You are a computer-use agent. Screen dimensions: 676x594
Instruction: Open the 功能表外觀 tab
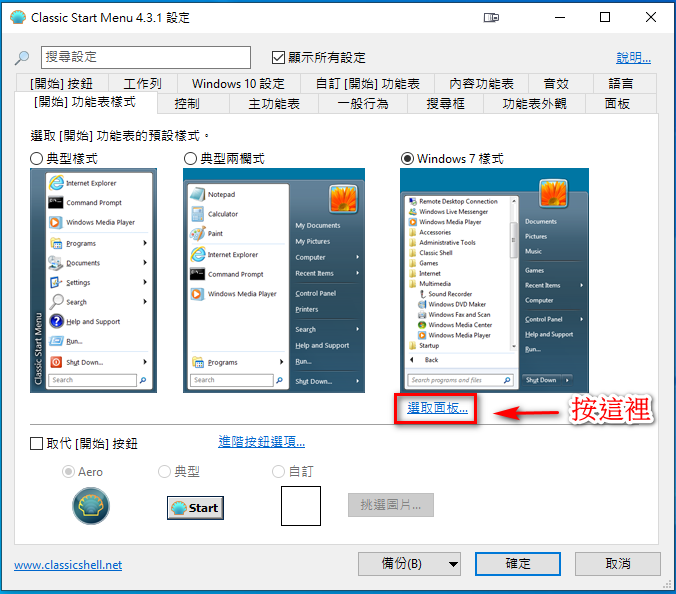point(535,104)
